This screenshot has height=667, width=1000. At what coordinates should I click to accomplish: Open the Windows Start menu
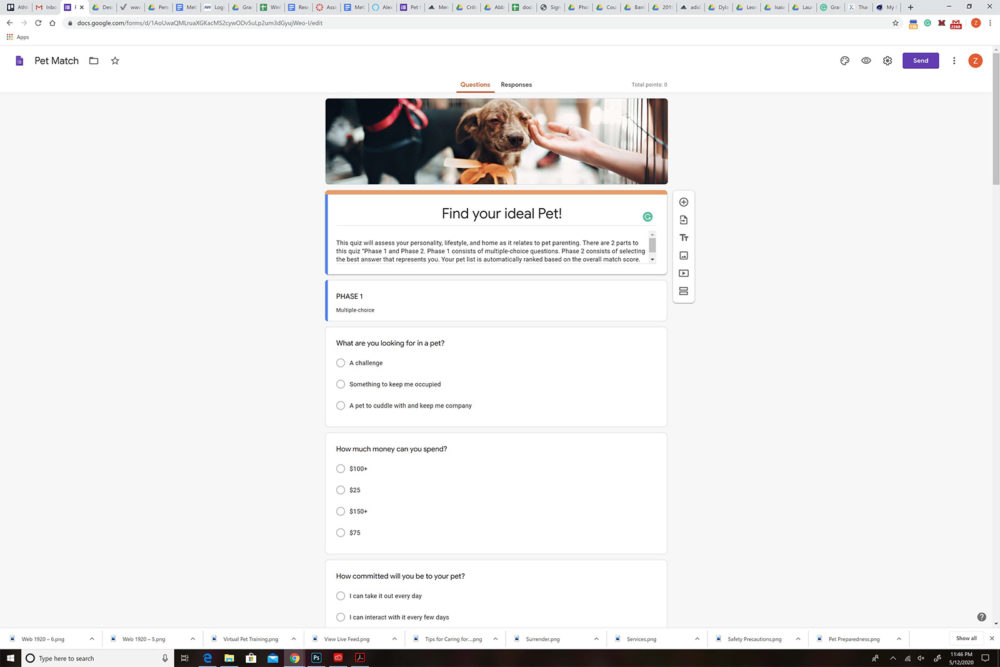[10, 657]
